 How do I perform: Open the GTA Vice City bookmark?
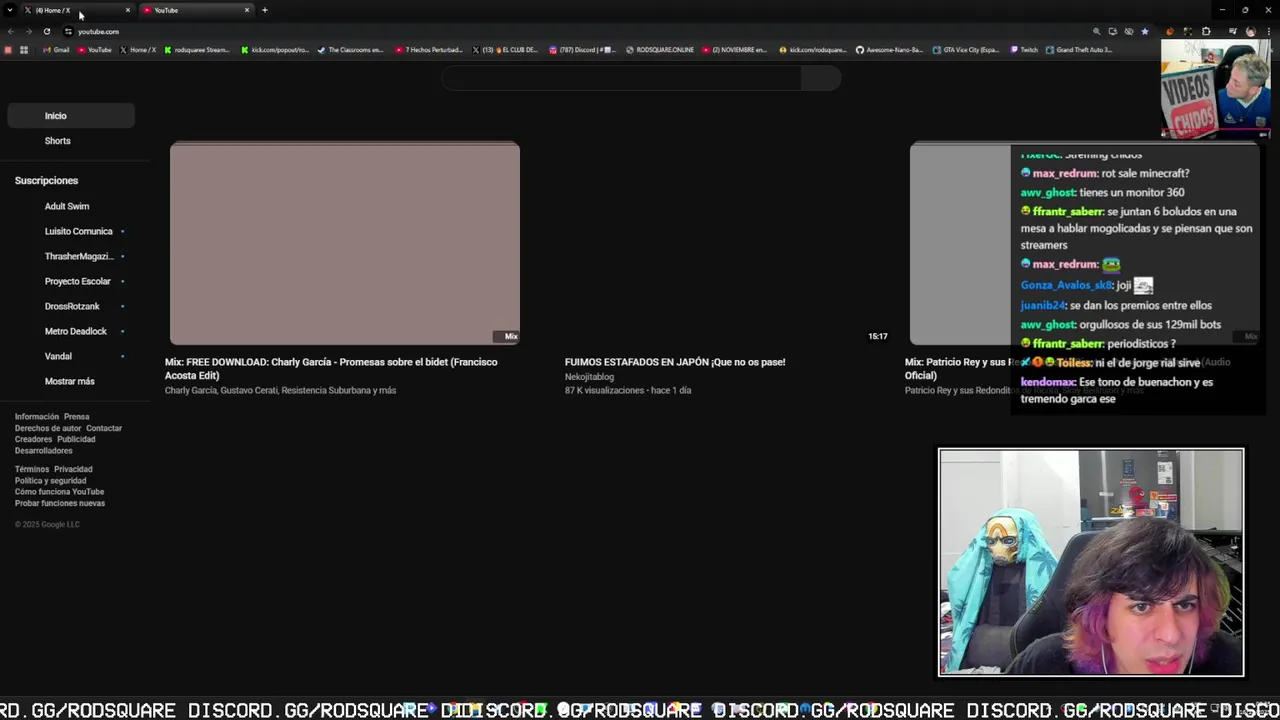[x=966, y=50]
